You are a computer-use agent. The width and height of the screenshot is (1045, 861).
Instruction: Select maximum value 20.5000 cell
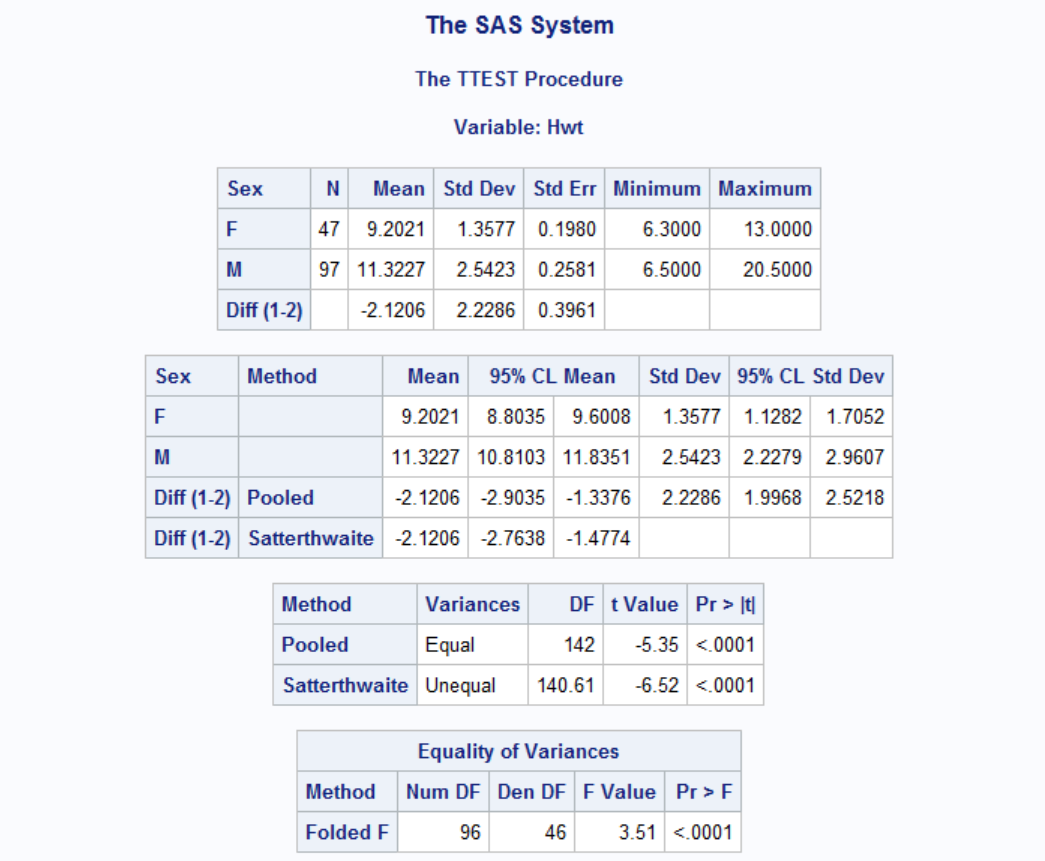[x=777, y=270]
